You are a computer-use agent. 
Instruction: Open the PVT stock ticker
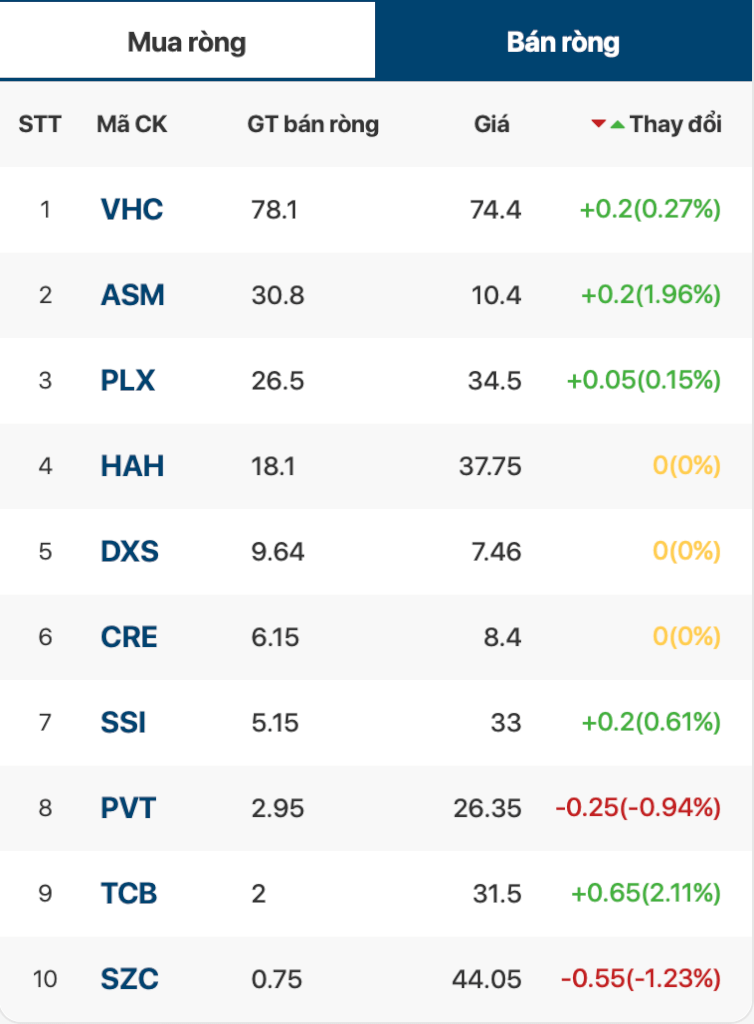point(129,808)
